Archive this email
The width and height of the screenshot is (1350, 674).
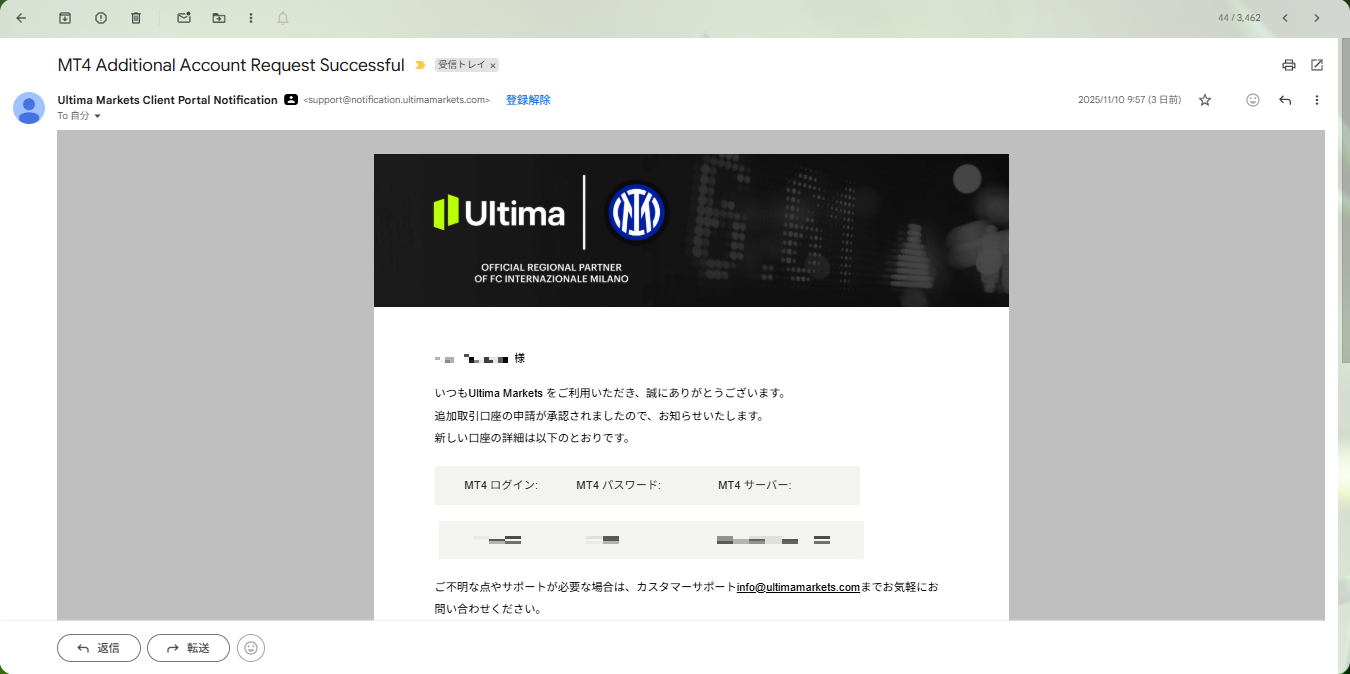click(x=65, y=18)
